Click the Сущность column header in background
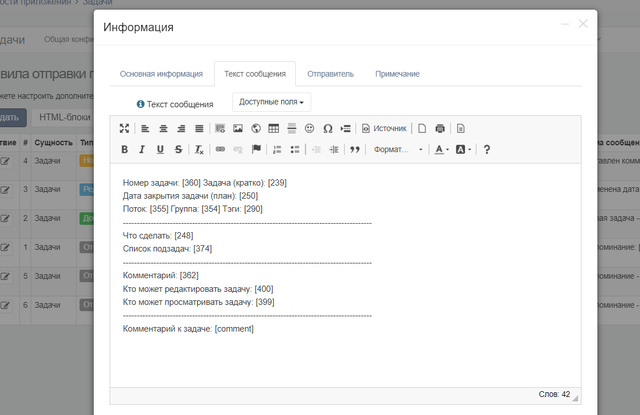Viewport: 640px width, 415px height. pyautogui.click(x=53, y=142)
